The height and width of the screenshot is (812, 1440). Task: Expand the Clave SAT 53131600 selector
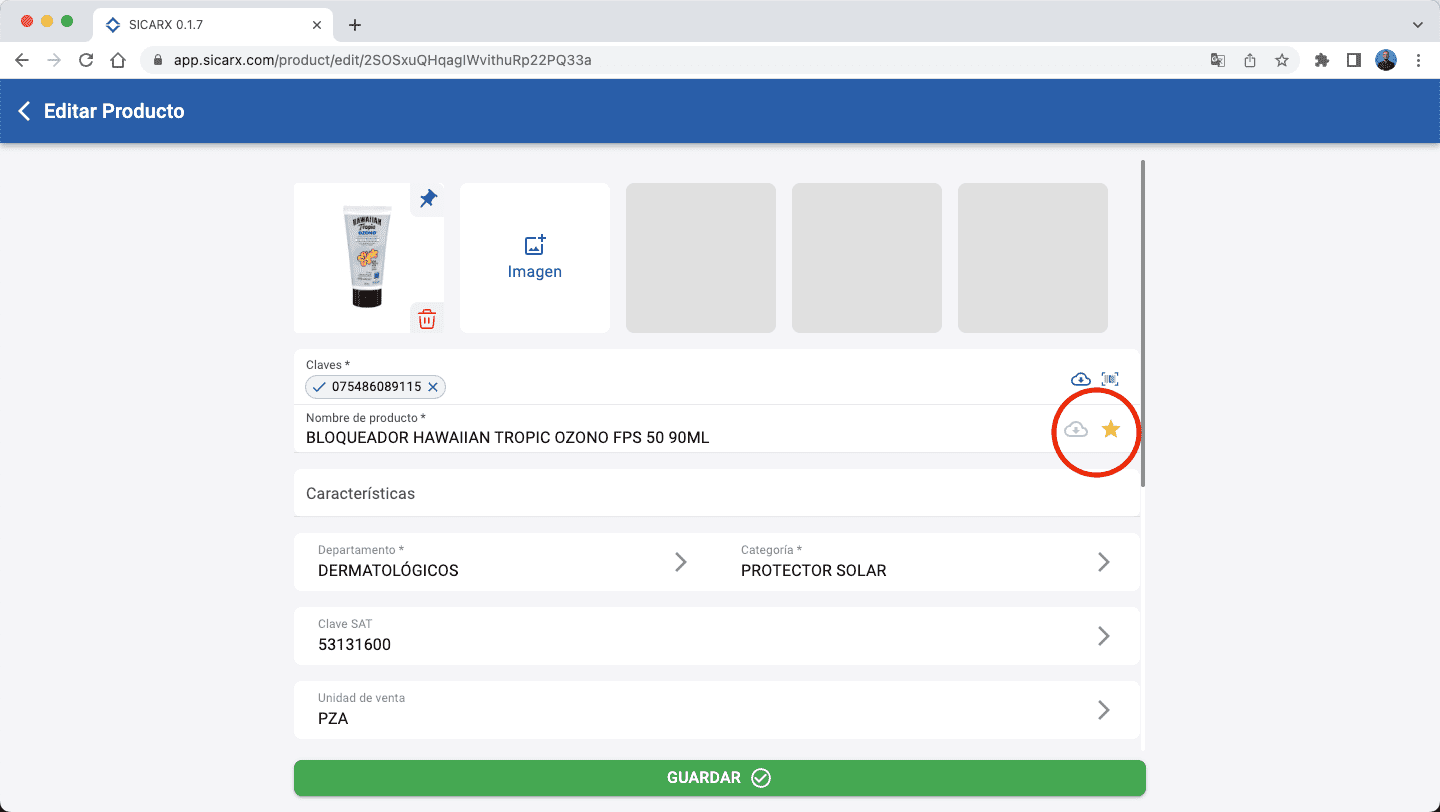(x=1103, y=636)
